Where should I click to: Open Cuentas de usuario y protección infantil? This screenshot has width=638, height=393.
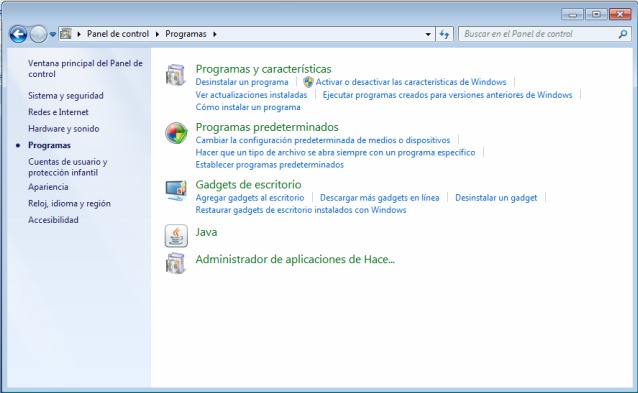click(x=68, y=167)
